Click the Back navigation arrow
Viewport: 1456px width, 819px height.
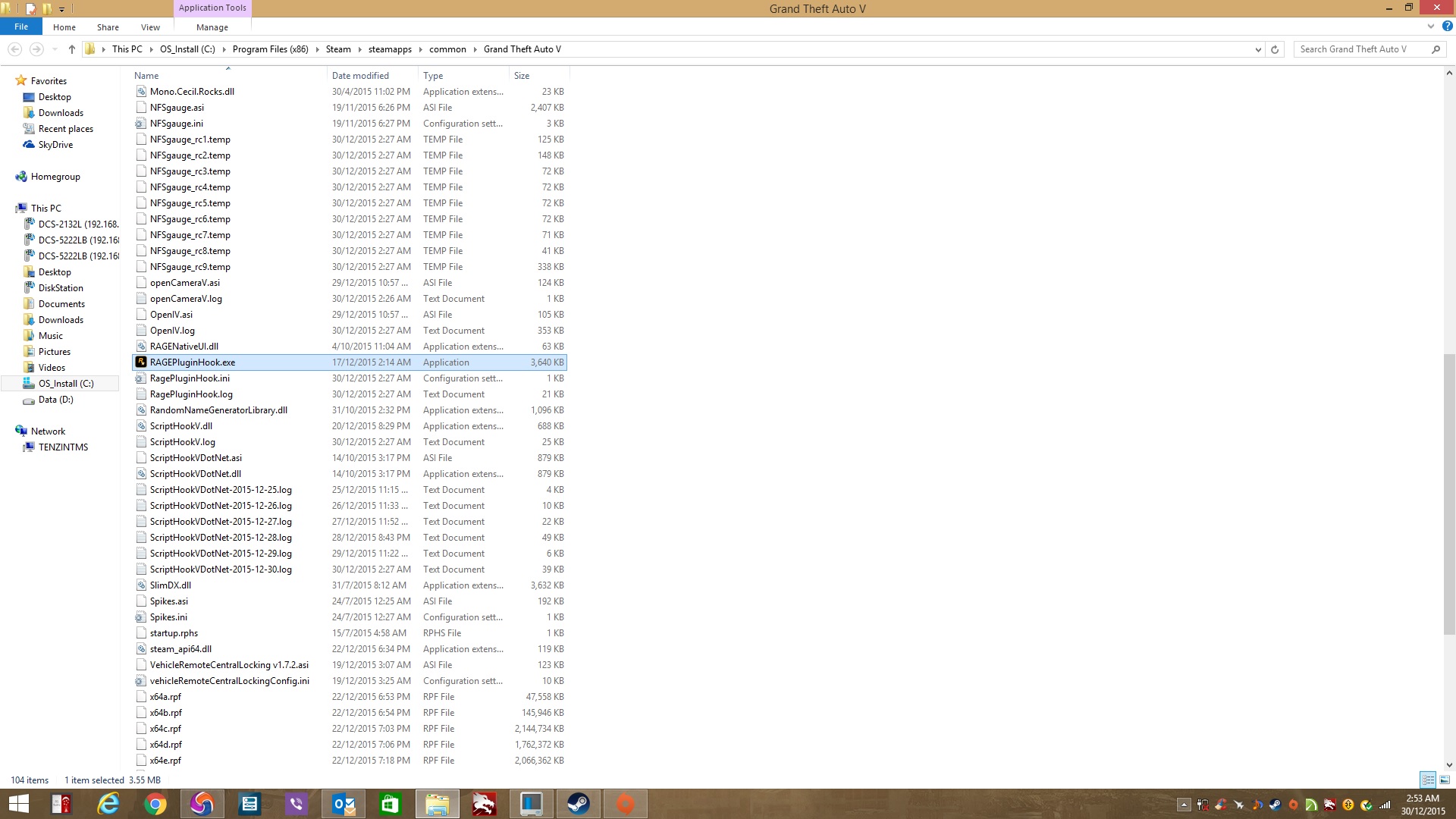click(14, 49)
